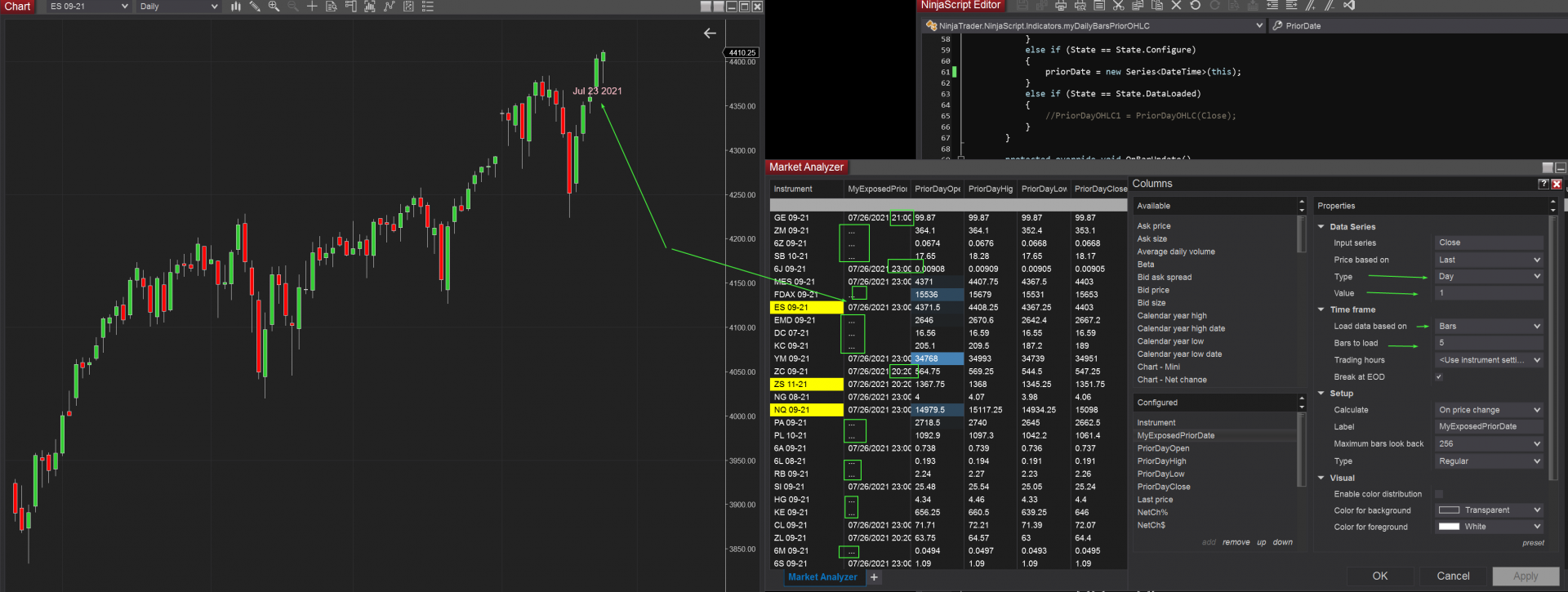1568x592 pixels.
Task: Open Maximum bars look back dropdown
Action: [1490, 444]
